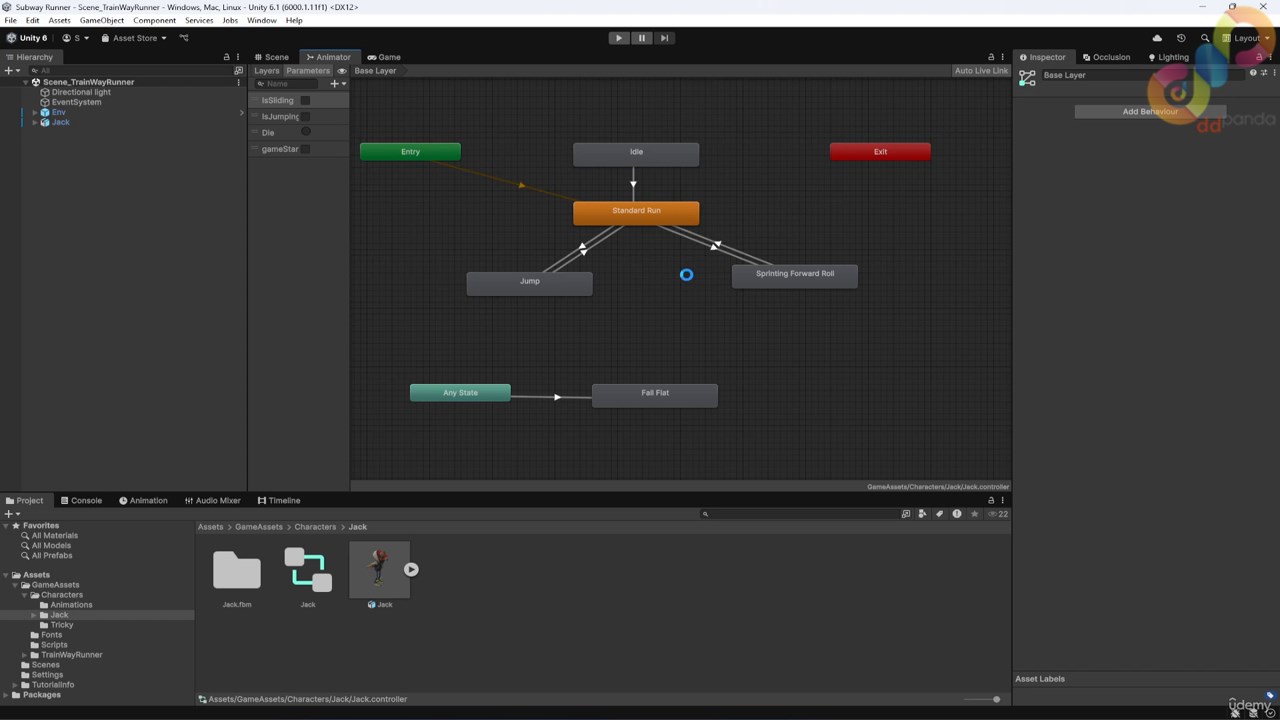The image size is (1280, 720).
Task: Switch to the Console tab
Action: 81,500
